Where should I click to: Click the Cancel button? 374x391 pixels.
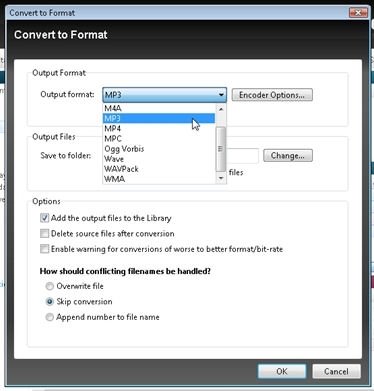(336, 371)
